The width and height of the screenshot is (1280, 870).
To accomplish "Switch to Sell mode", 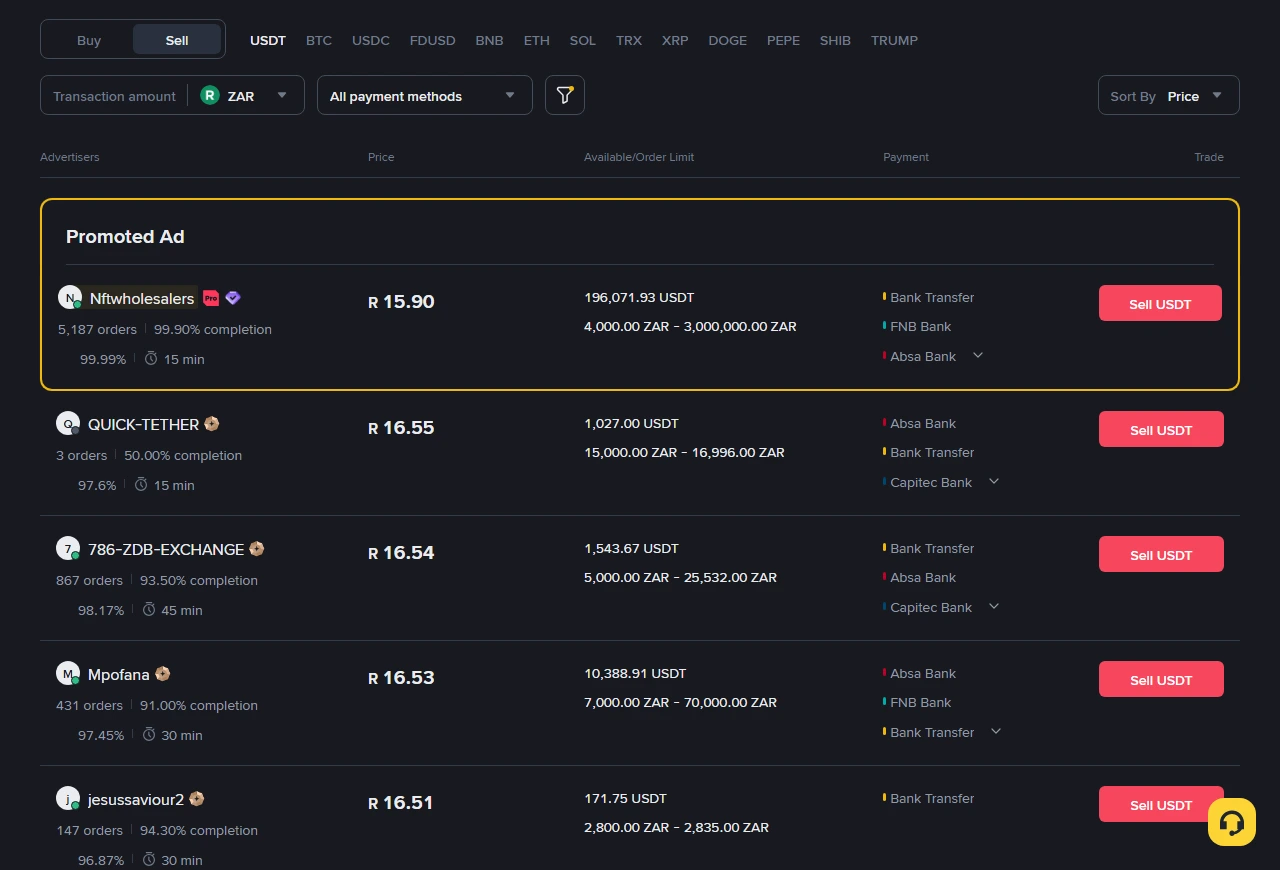I will [177, 40].
